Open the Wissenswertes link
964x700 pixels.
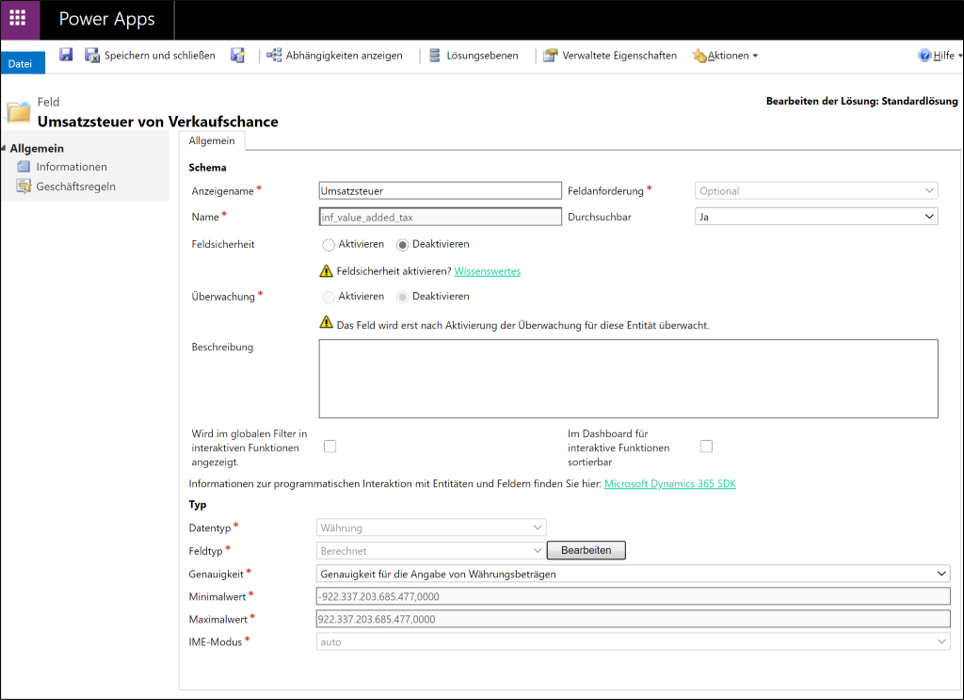pos(488,271)
